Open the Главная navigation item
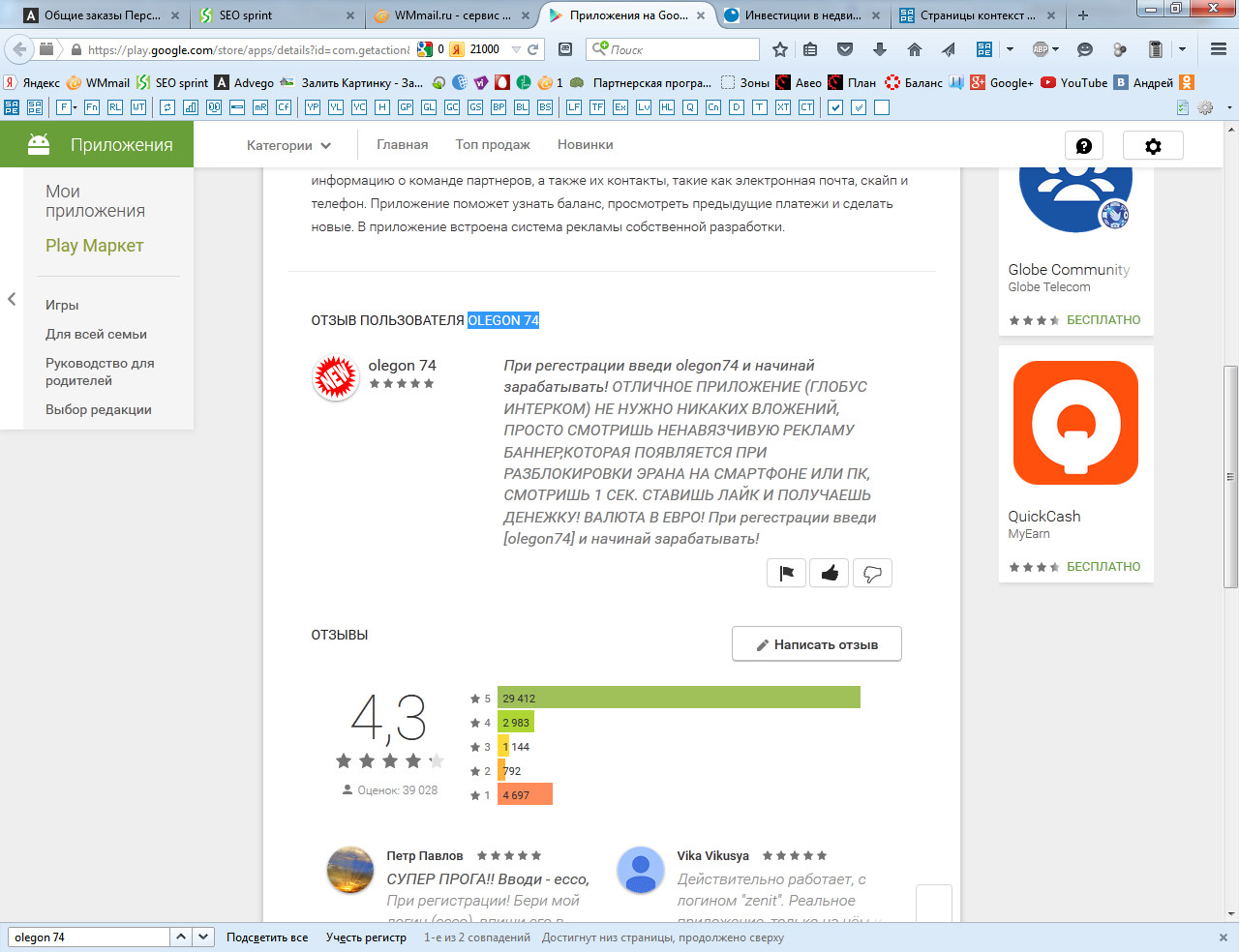The height and width of the screenshot is (952, 1239). pos(403,145)
